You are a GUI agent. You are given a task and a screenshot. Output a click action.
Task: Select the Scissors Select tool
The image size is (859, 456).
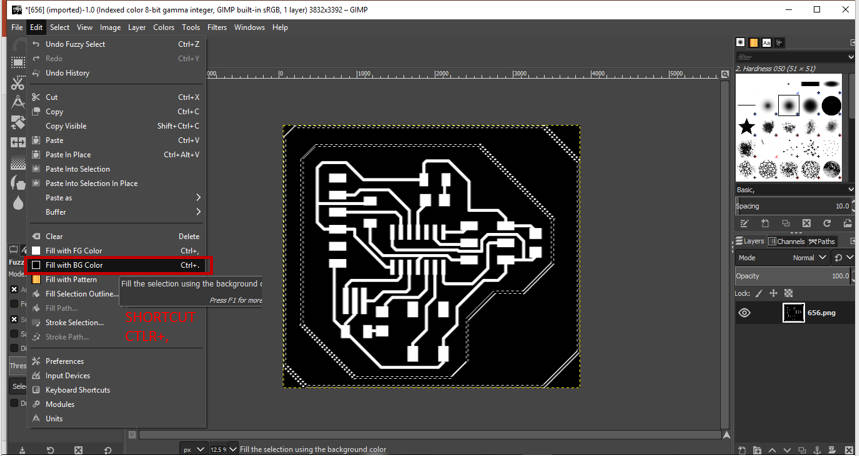click(x=18, y=83)
